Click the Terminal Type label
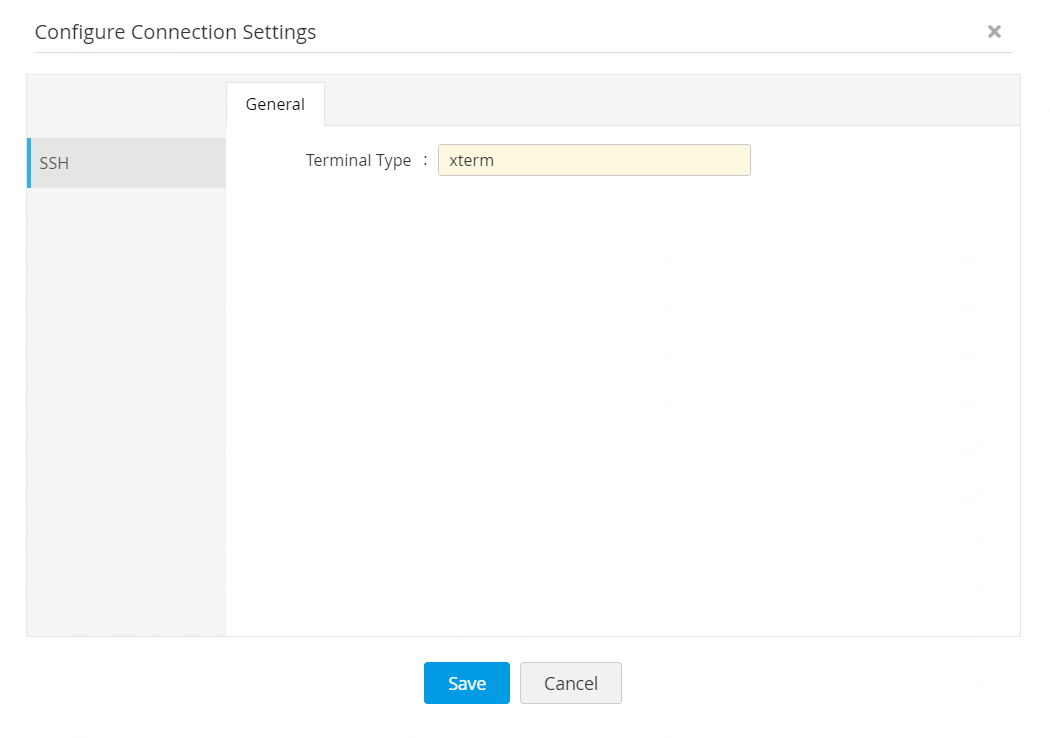1050x738 pixels. [358, 160]
